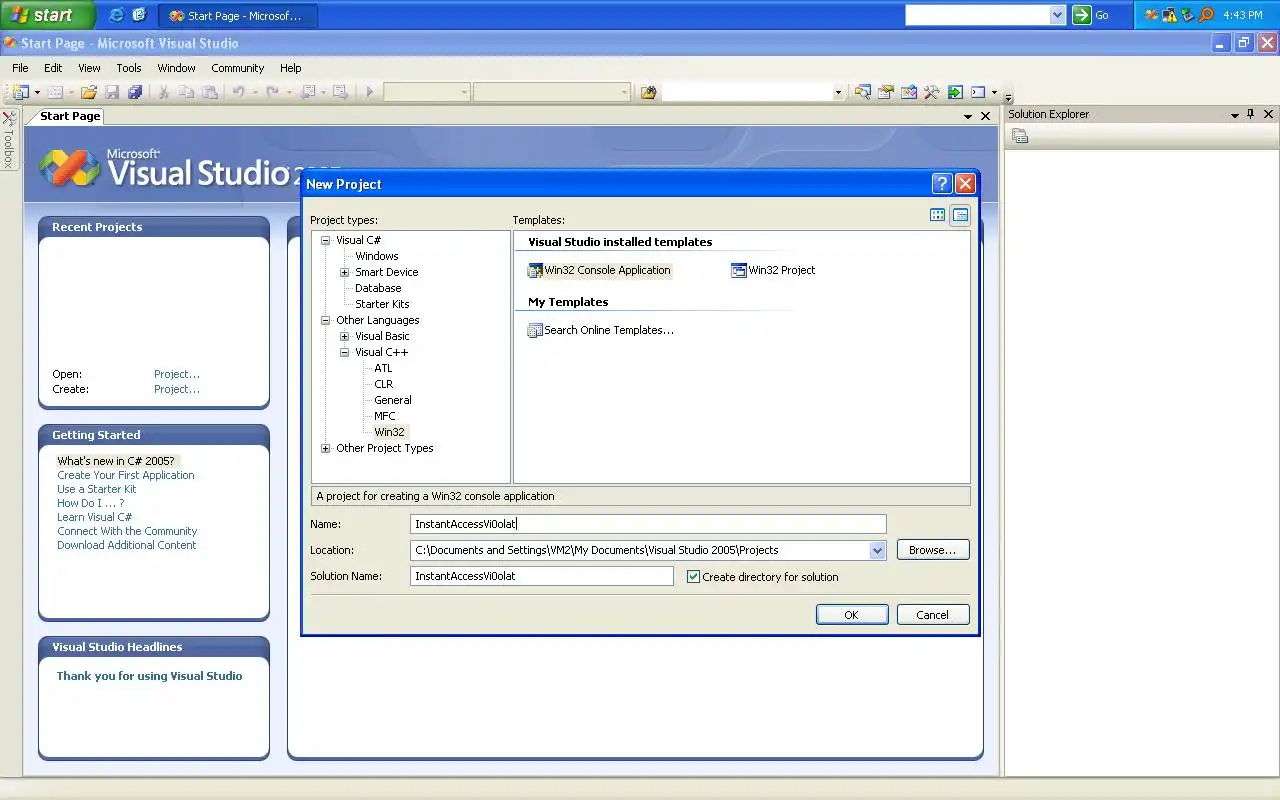The image size is (1280, 800).
Task: Click the Add New Item toolbar icon
Action: coord(55,92)
